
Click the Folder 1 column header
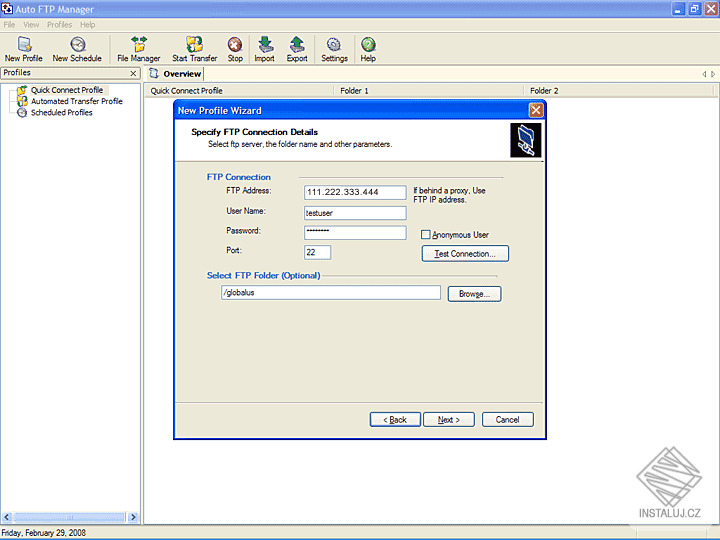coord(429,90)
